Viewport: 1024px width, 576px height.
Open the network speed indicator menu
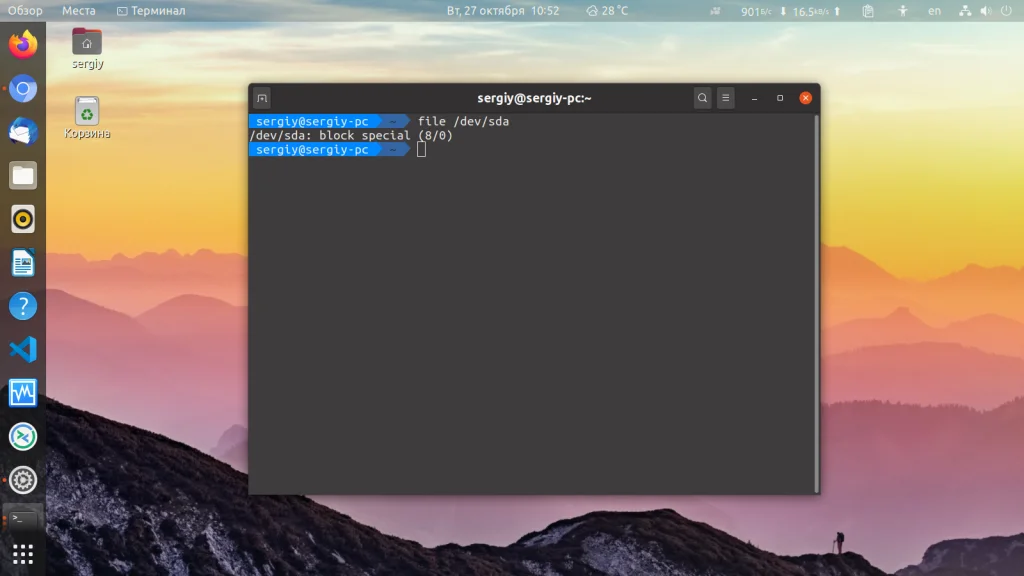tap(790, 10)
